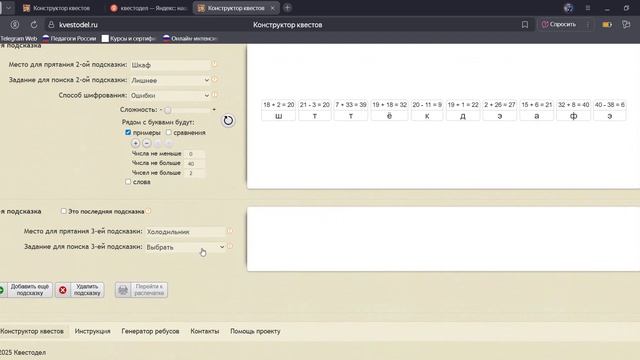Screen dimensions: 640x360
Task: Click the cipher cell 7 + 33 = 39
Action: tap(351, 105)
